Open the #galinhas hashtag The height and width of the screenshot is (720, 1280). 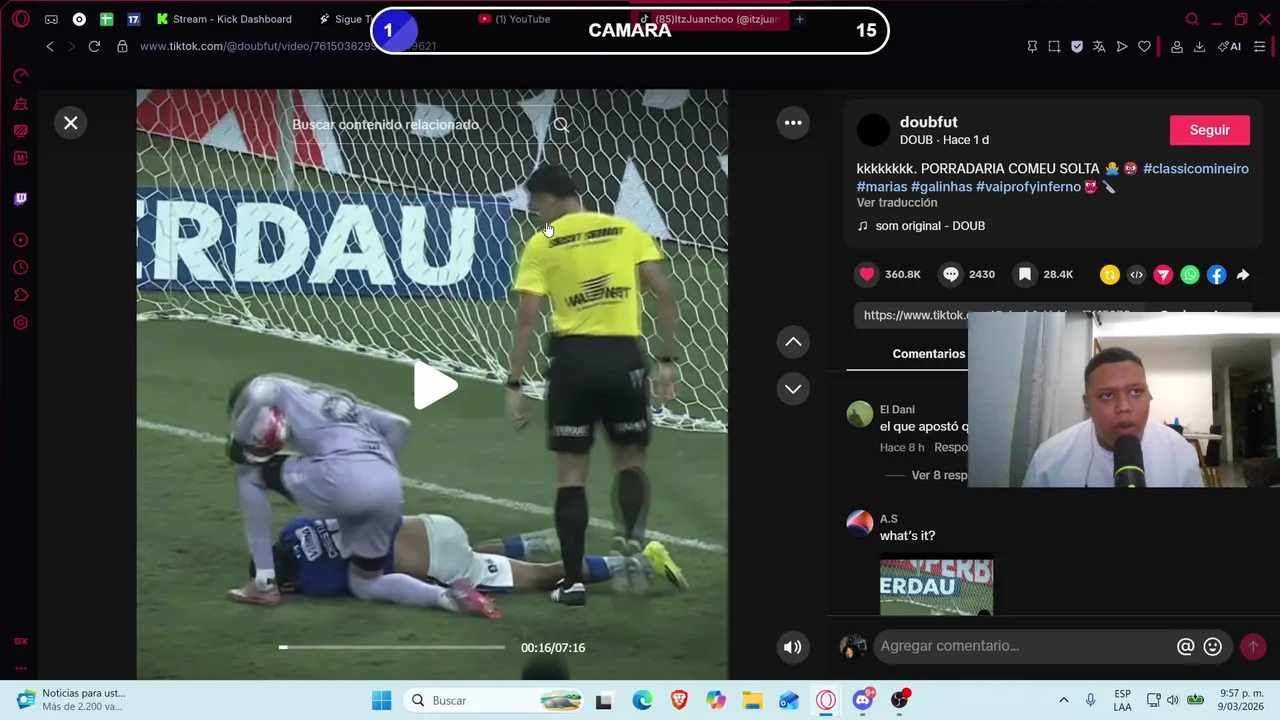pos(941,187)
